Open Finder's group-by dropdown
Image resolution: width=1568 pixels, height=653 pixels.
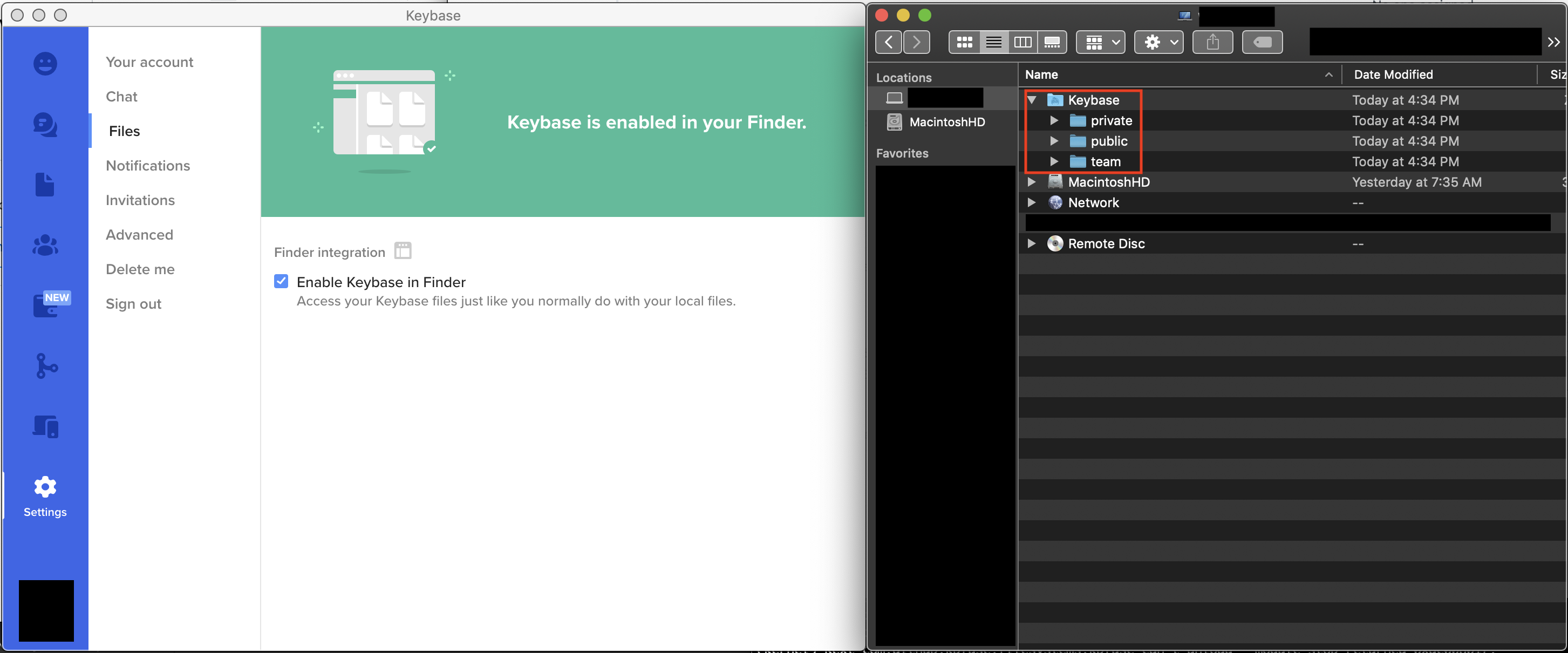coord(1101,42)
